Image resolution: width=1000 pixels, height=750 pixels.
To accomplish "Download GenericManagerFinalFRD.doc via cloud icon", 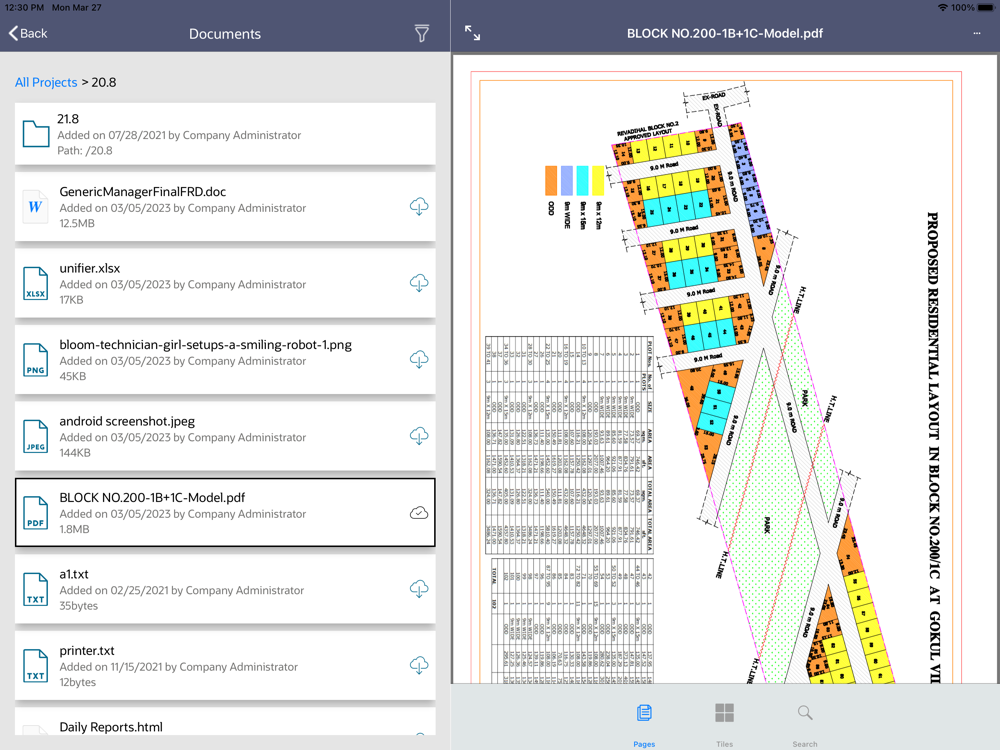I will [x=419, y=207].
